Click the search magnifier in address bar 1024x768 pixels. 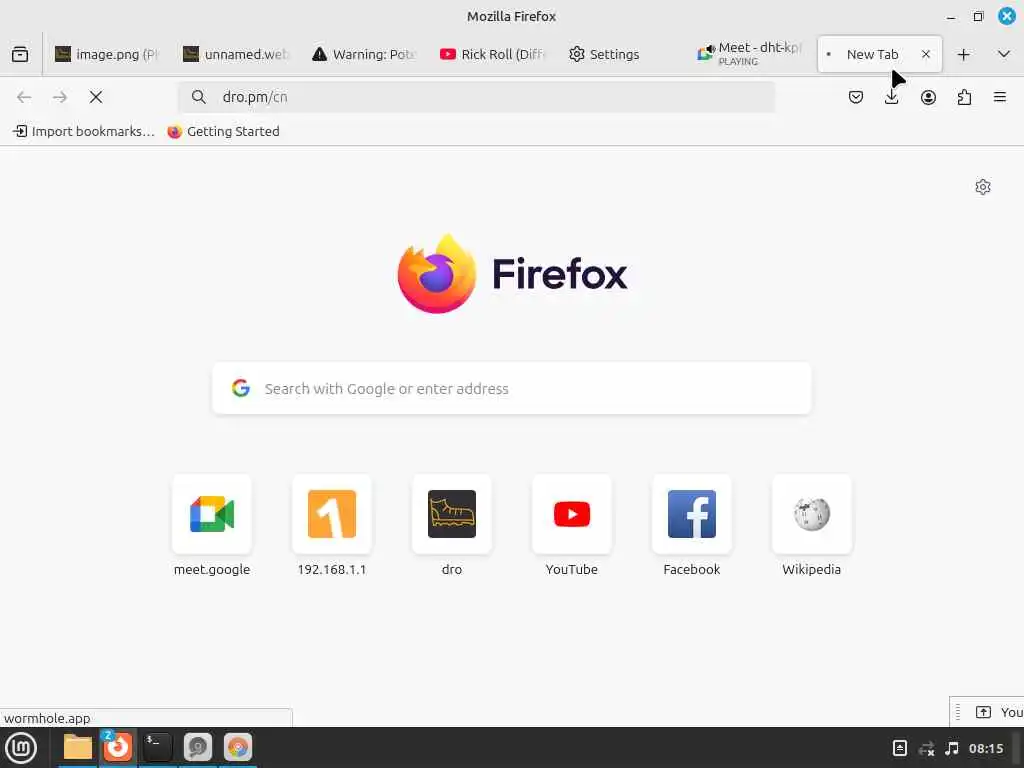click(x=199, y=97)
